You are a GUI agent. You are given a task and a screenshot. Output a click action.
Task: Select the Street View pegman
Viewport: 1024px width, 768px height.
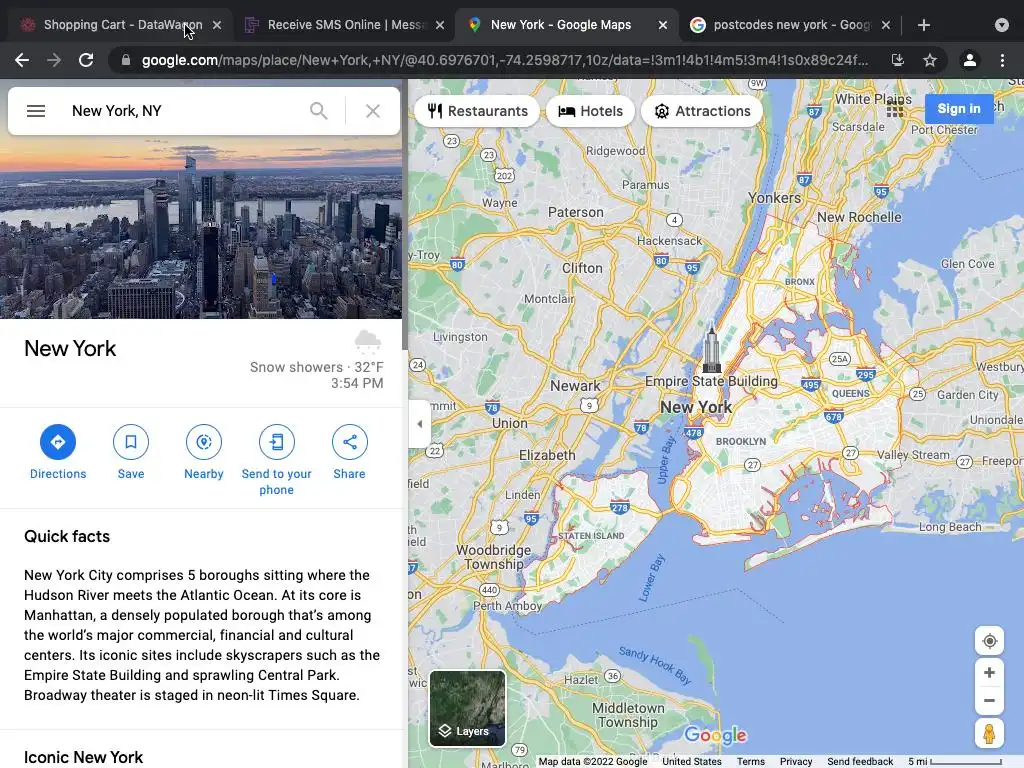click(x=989, y=733)
